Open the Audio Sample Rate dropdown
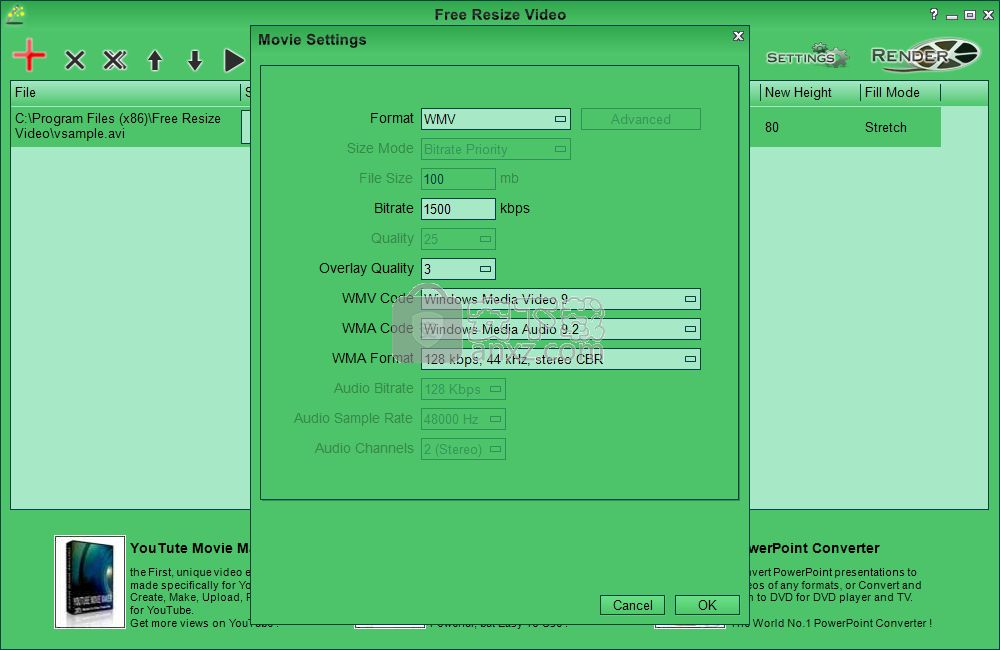The width and height of the screenshot is (1000, 650). click(x=463, y=419)
